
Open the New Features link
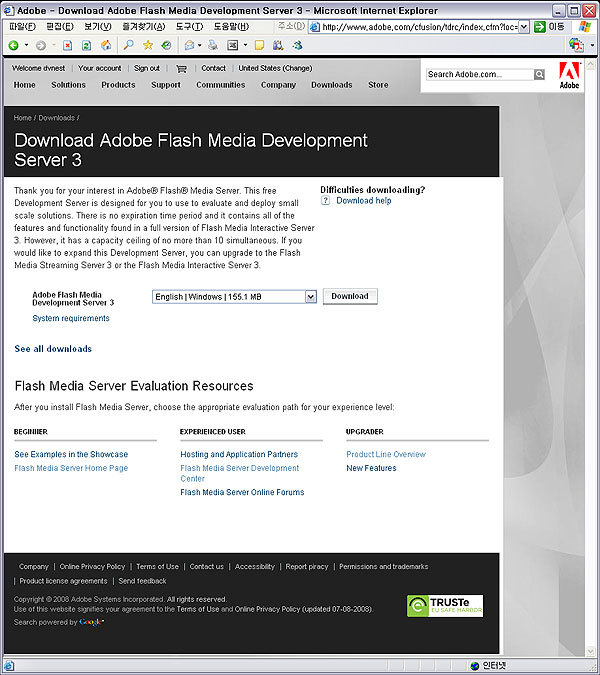coord(371,468)
